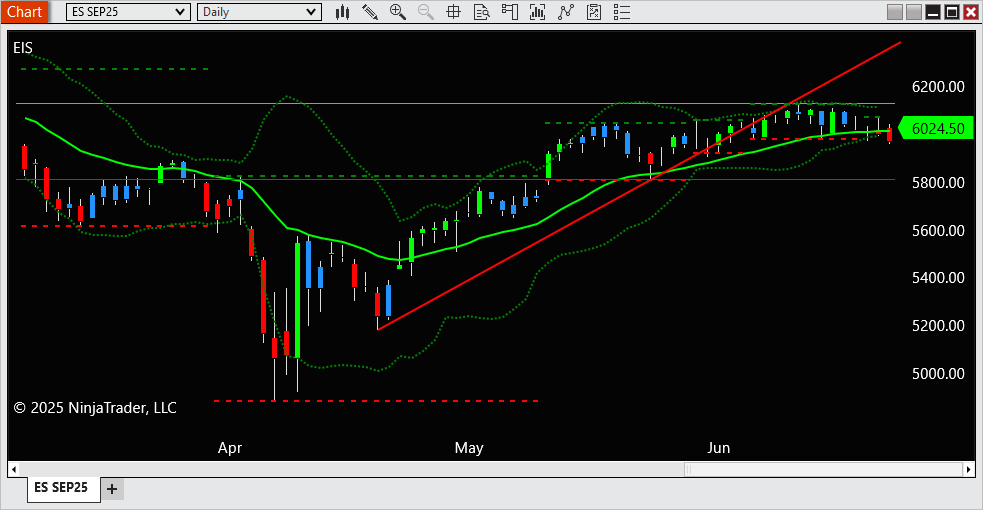983x510 pixels.
Task: Close the chart window
Action: point(970,12)
